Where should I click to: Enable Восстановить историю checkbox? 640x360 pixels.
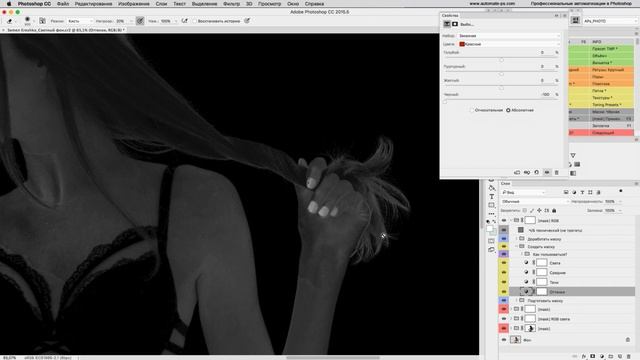pos(195,21)
